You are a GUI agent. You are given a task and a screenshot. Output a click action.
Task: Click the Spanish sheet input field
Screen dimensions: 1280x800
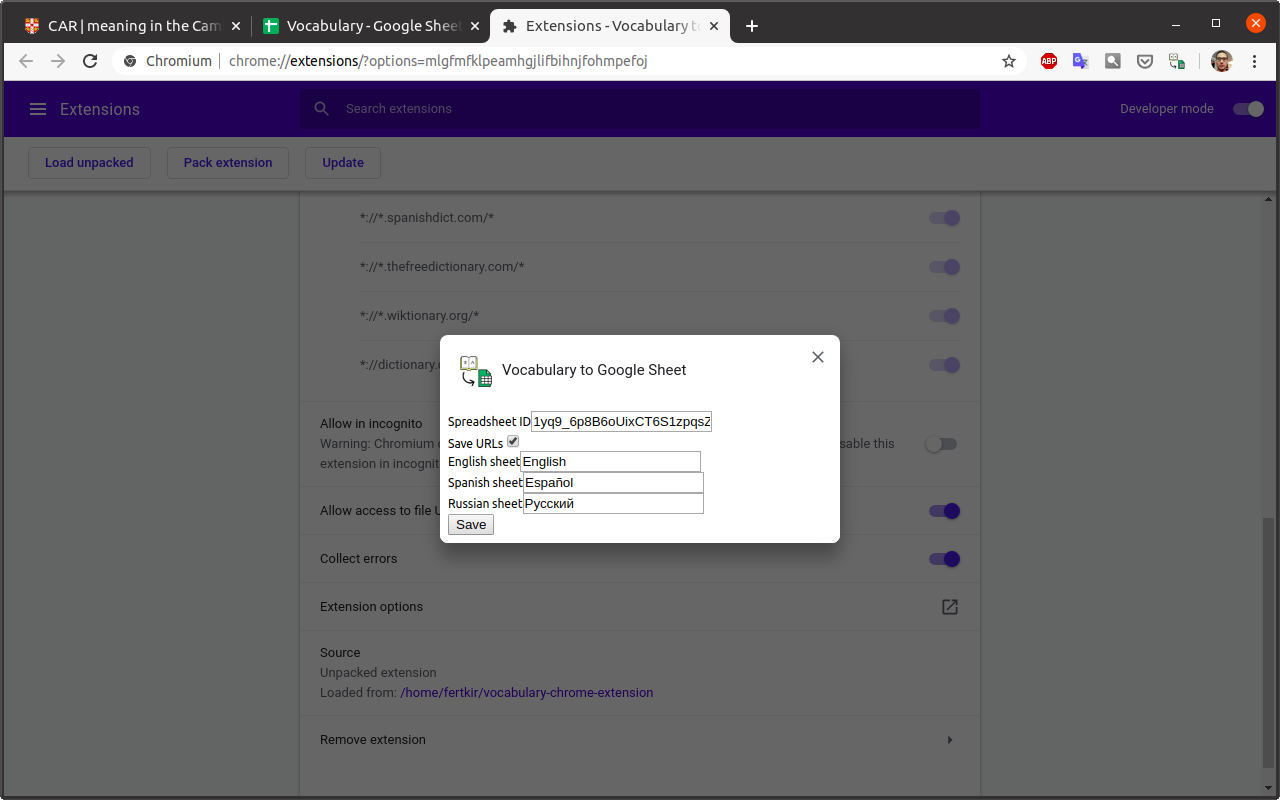pyautogui.click(x=613, y=482)
